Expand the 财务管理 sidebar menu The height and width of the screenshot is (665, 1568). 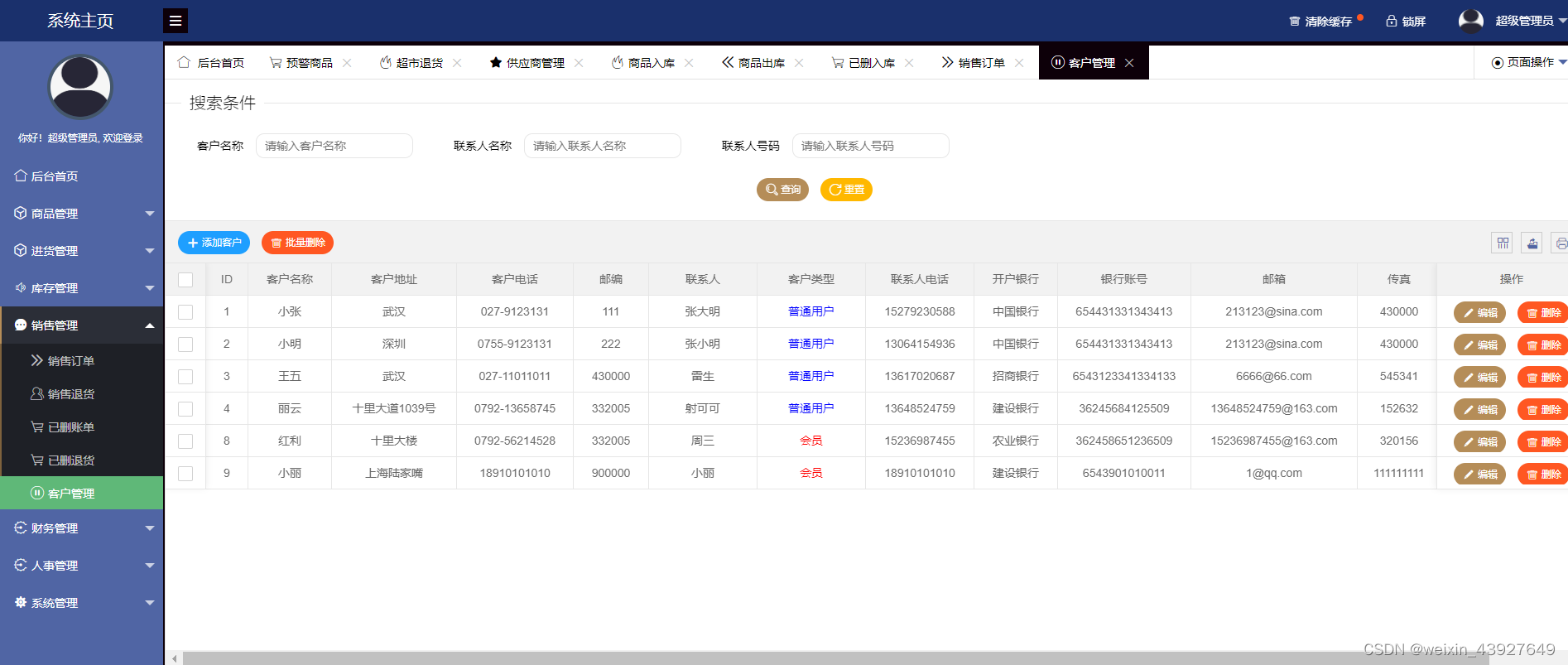pos(82,528)
